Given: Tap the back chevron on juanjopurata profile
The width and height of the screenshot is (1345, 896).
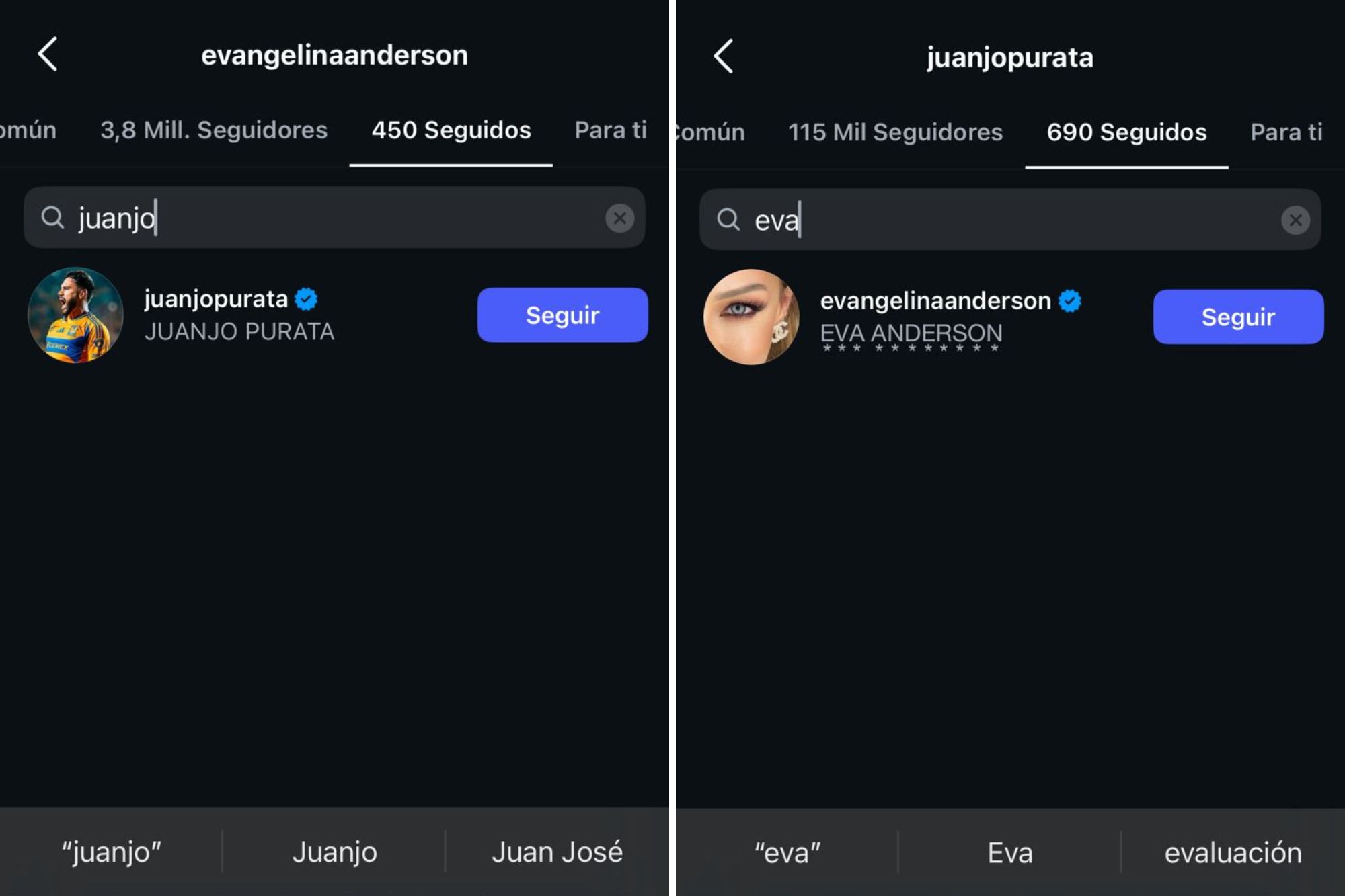Looking at the screenshot, I should (724, 57).
